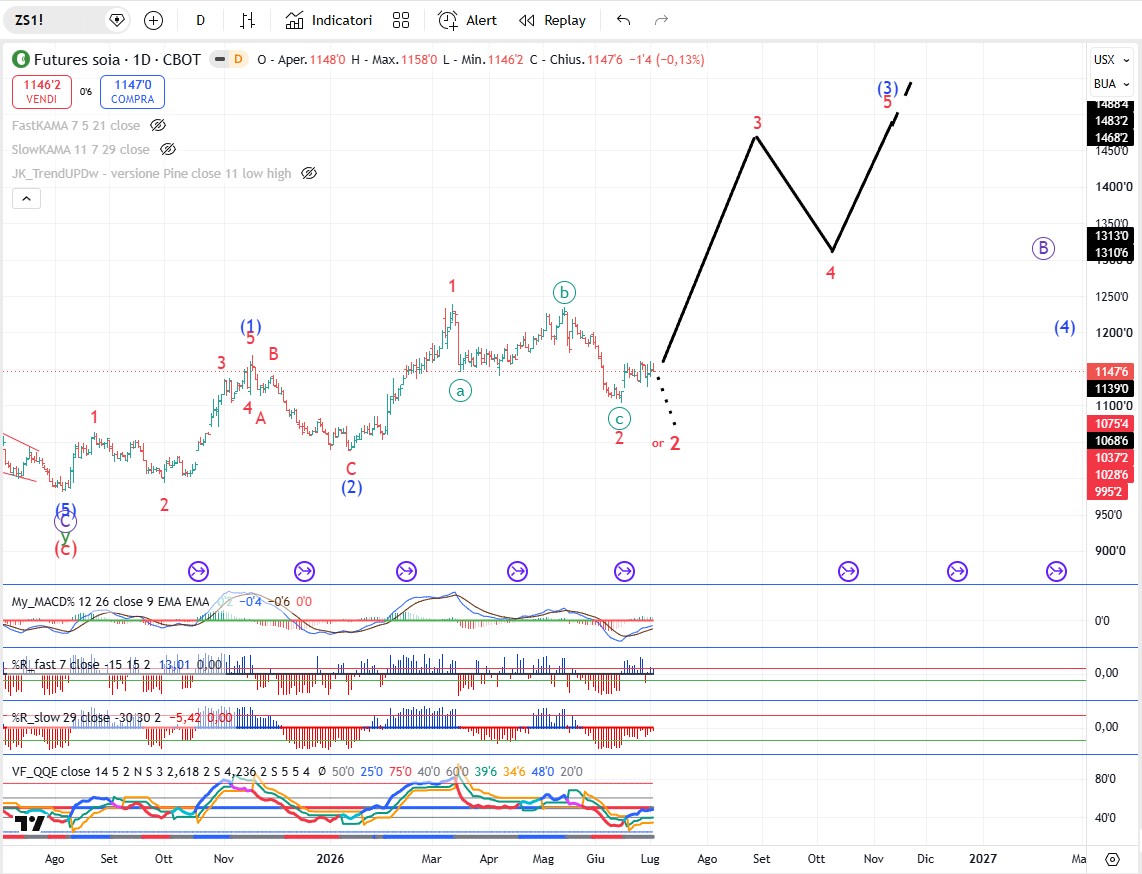1142x874 pixels.
Task: Open chart settings gear icon bottom right
Action: (x=1112, y=859)
